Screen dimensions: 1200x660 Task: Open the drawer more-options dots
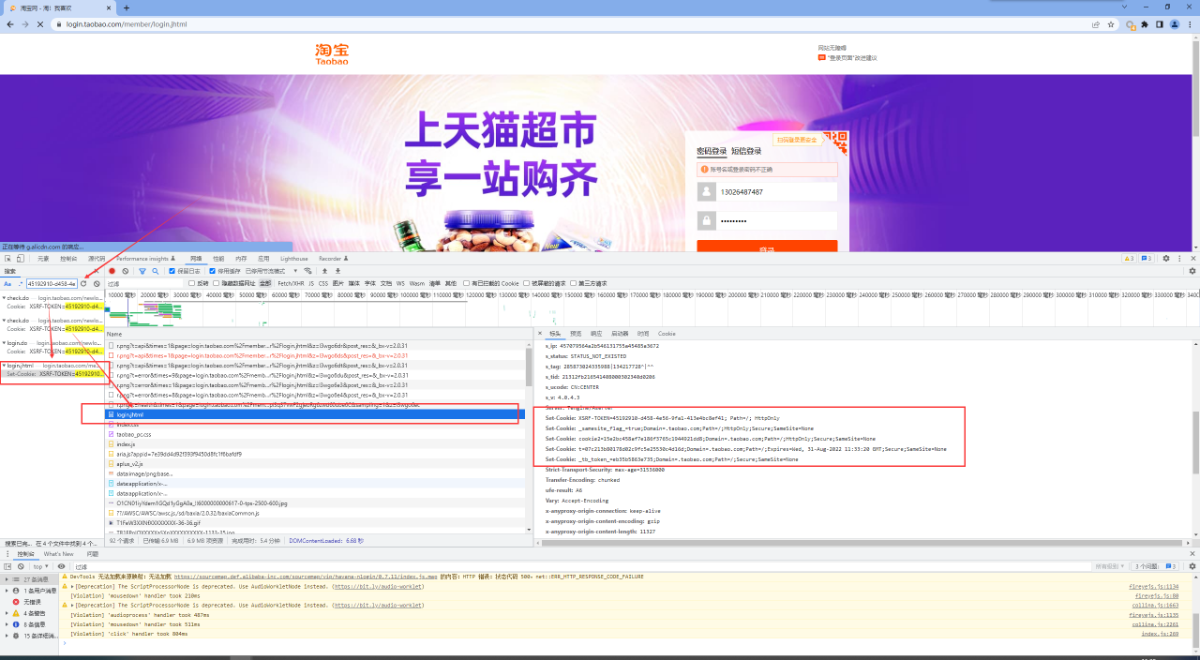(x=7, y=553)
